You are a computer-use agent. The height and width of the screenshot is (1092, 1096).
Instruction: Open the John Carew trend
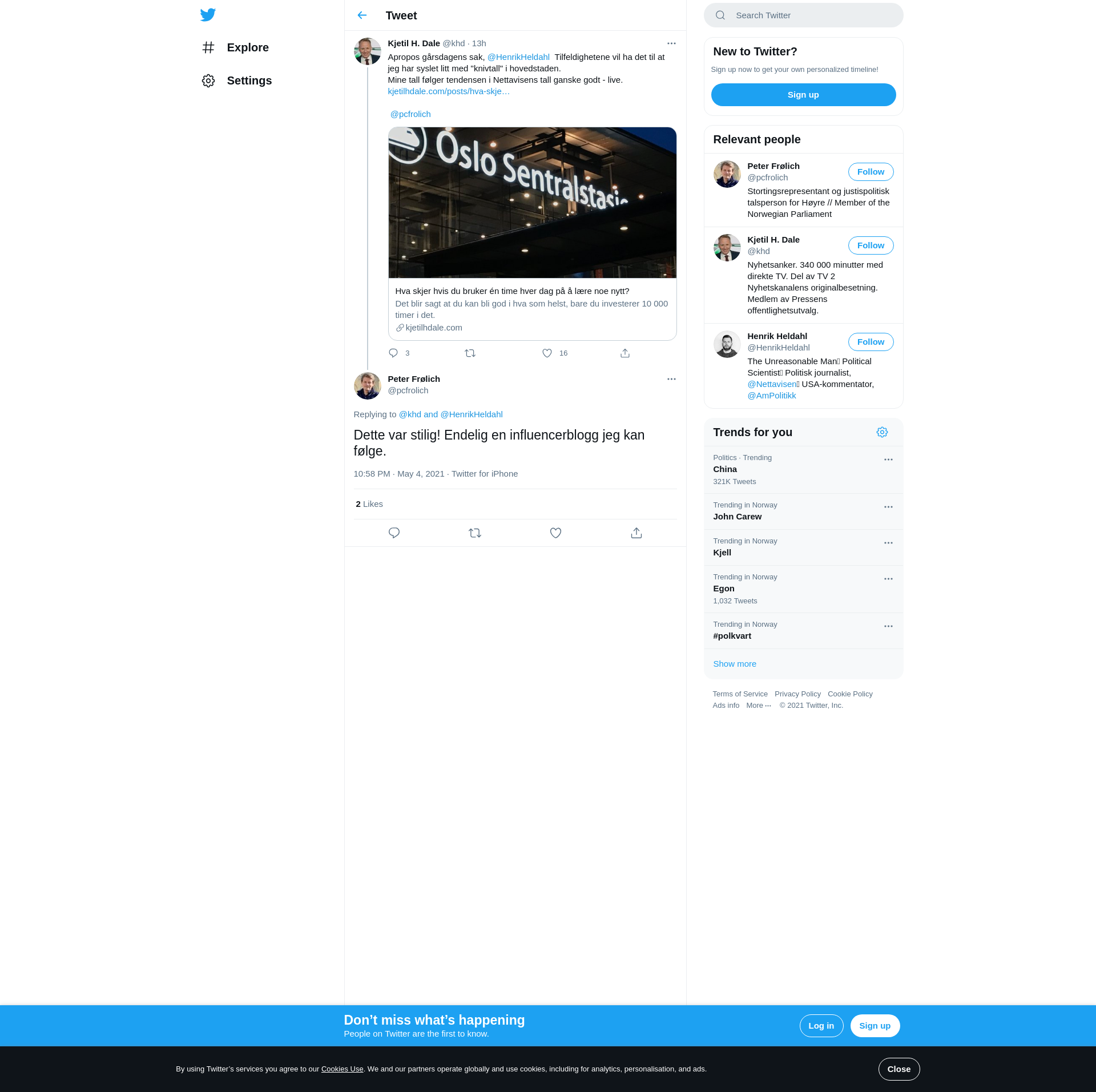803,511
